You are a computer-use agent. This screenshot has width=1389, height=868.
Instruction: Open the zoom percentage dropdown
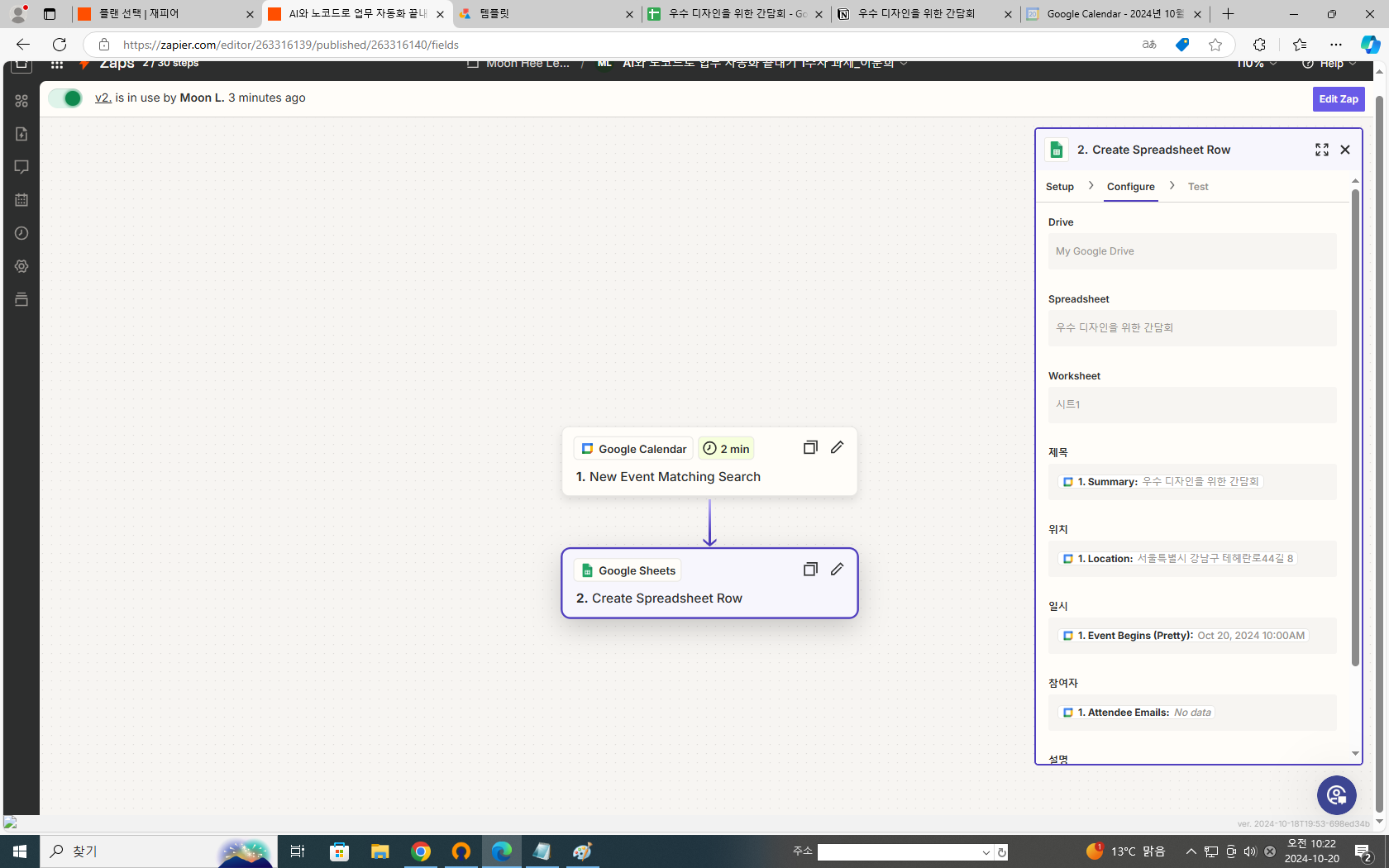(1257, 64)
